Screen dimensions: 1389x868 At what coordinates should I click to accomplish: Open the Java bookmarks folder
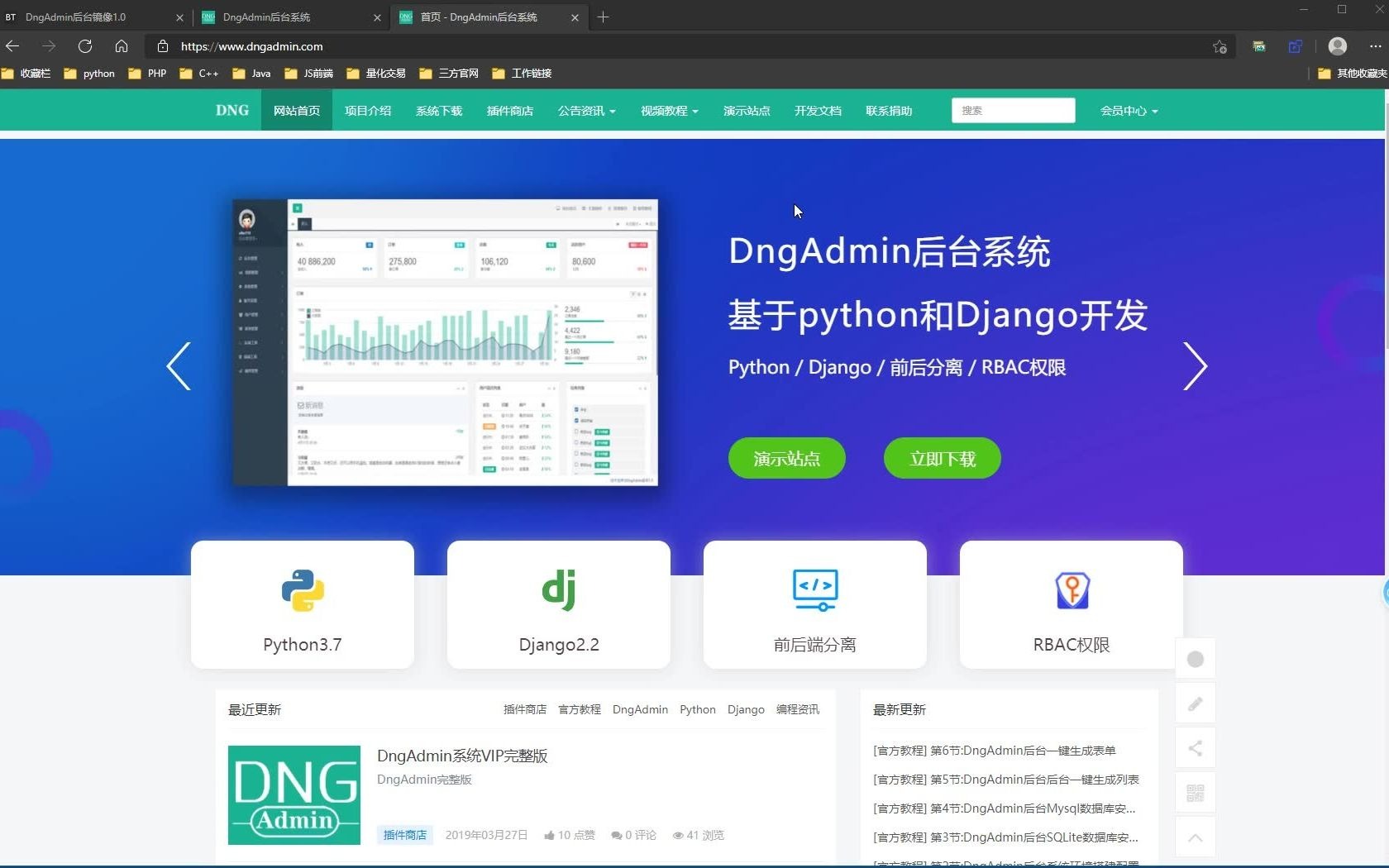(252, 74)
